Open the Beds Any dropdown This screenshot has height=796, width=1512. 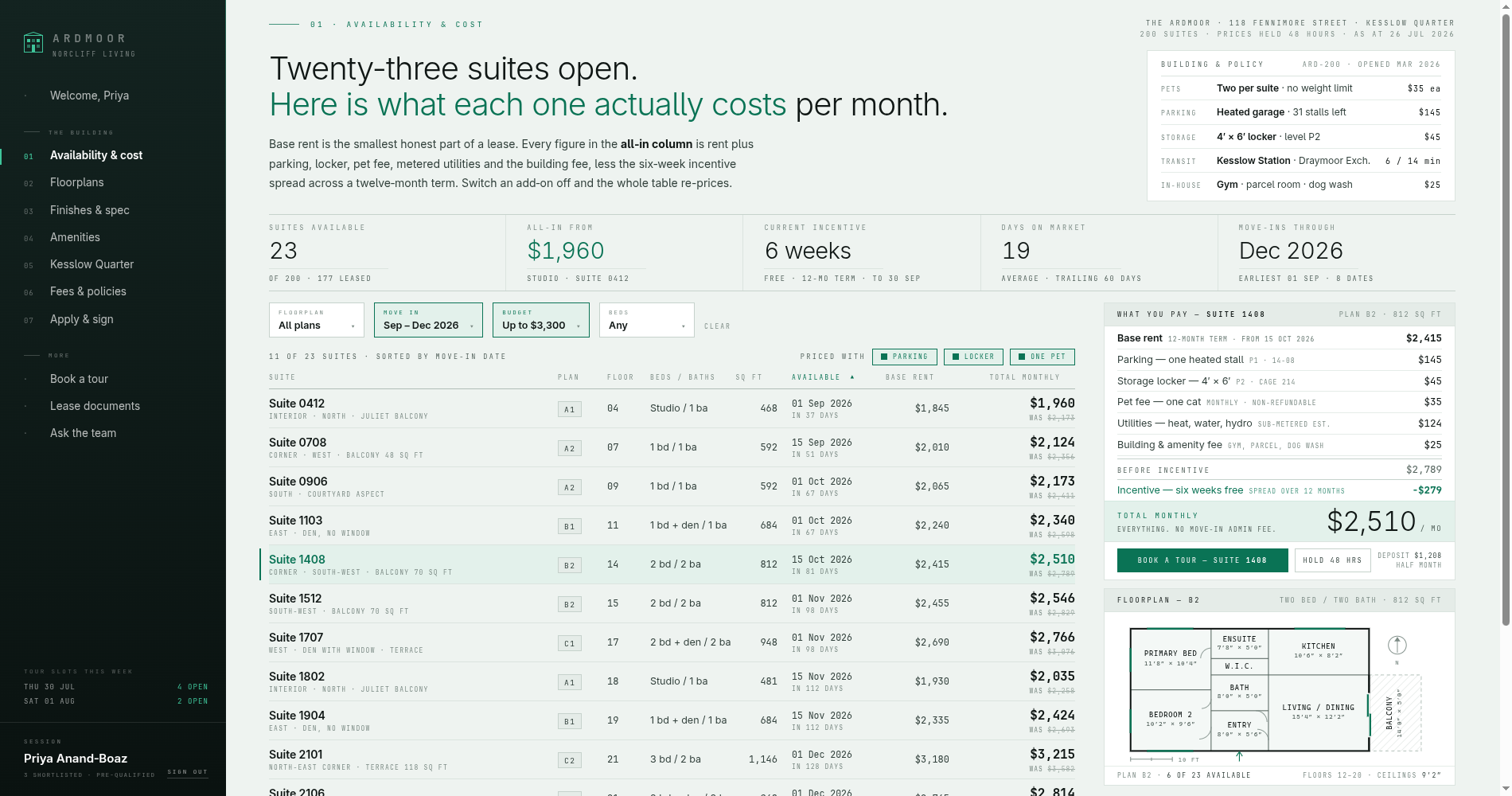click(647, 320)
